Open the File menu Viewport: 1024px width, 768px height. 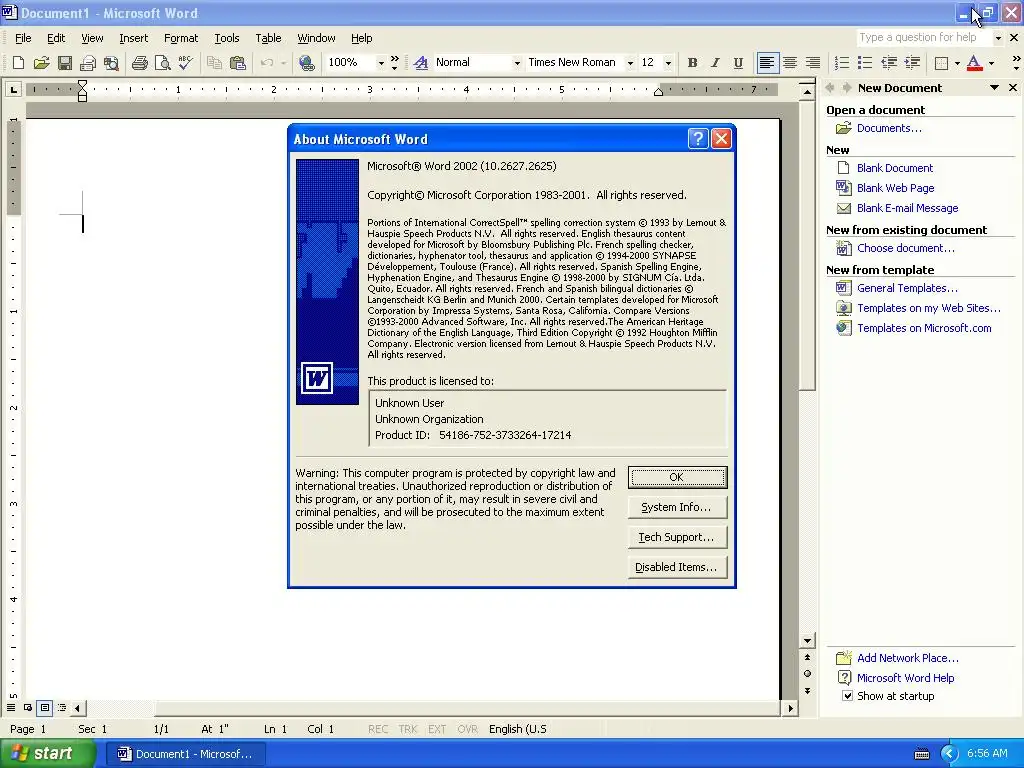pos(23,38)
